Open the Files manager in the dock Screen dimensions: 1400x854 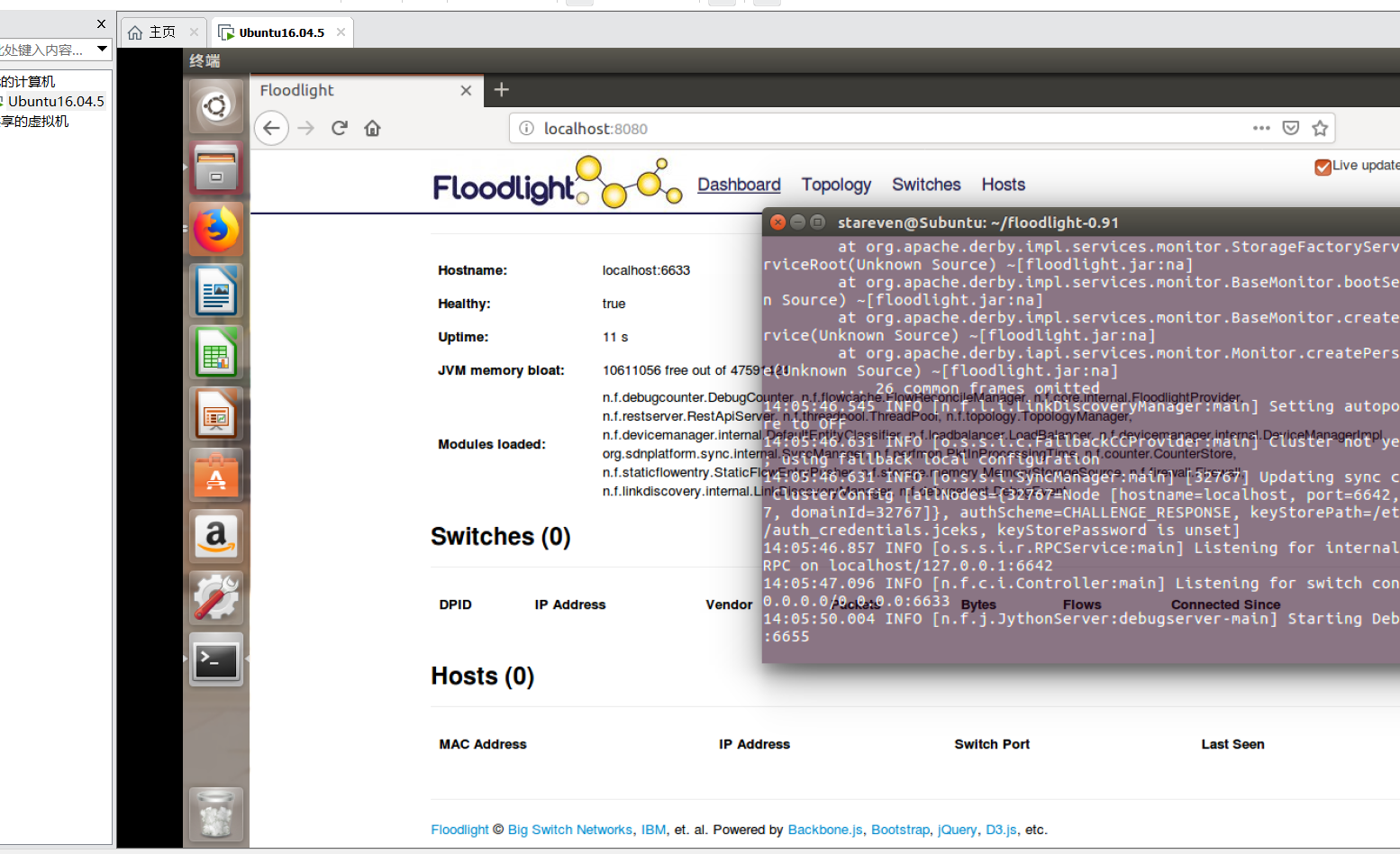pyautogui.click(x=216, y=168)
